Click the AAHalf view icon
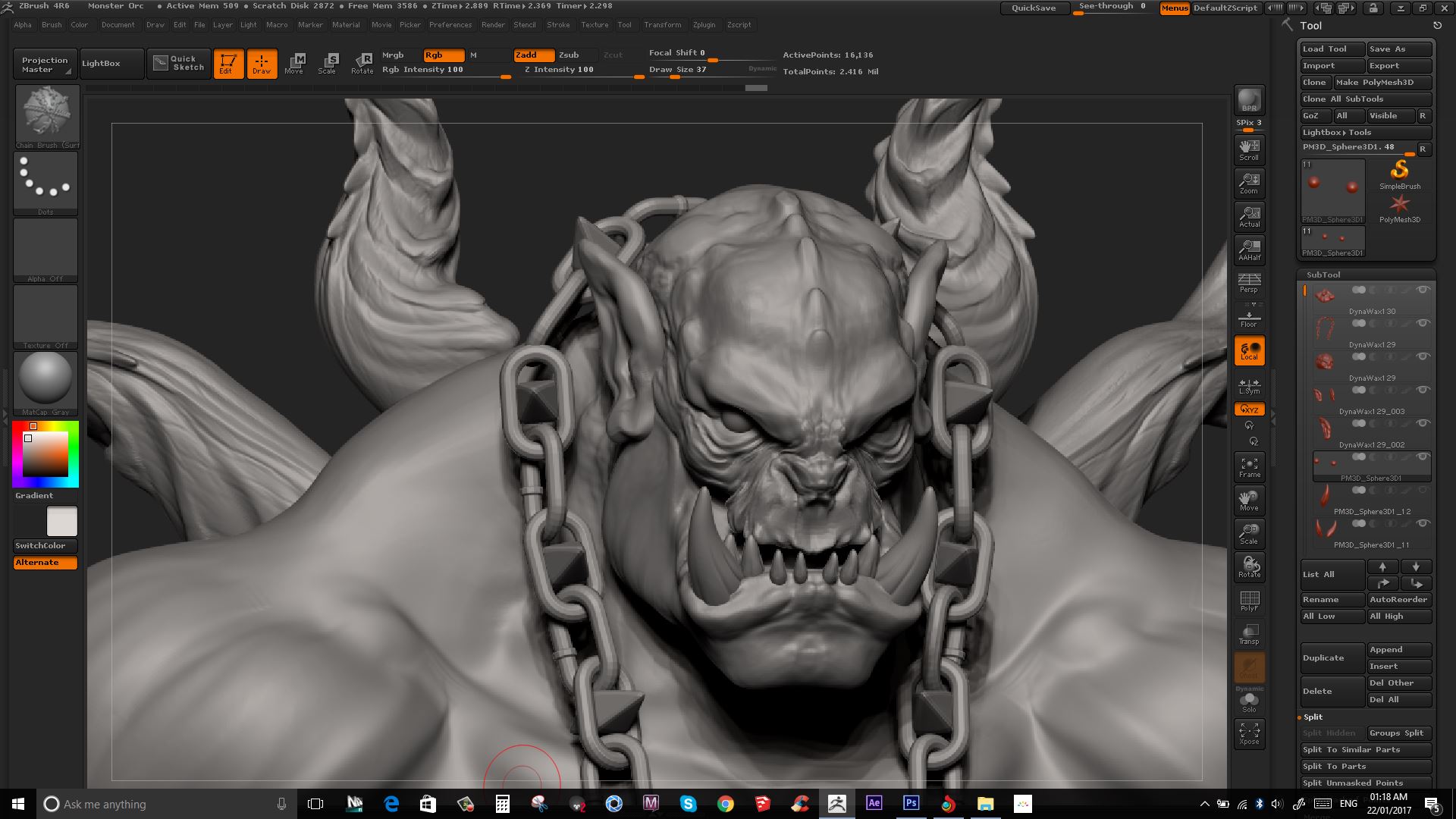Screen dimensions: 1456x819 (x=1249, y=249)
